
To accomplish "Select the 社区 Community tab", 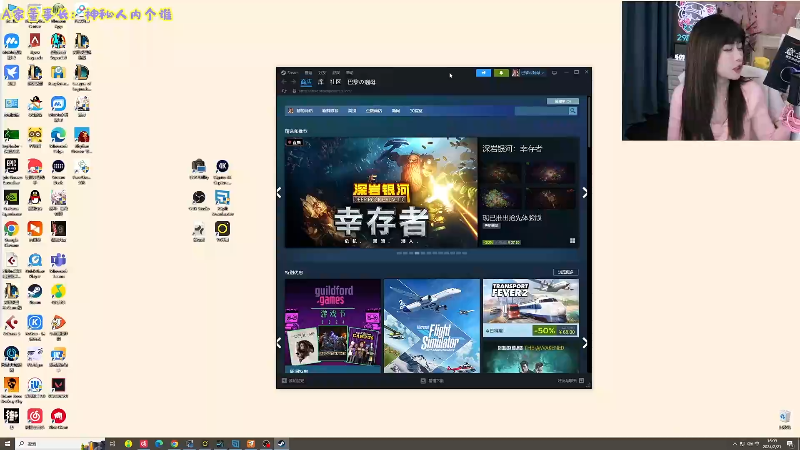I will click(x=335, y=82).
